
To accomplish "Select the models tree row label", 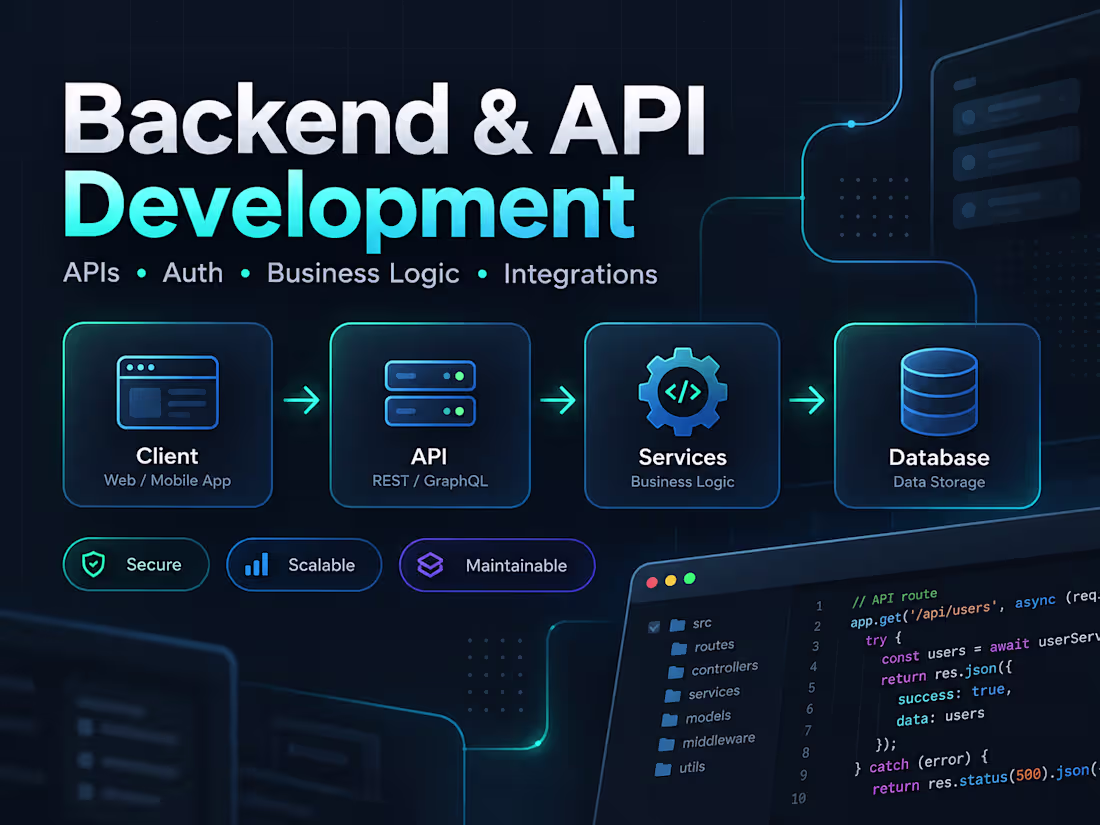I will tap(708, 716).
